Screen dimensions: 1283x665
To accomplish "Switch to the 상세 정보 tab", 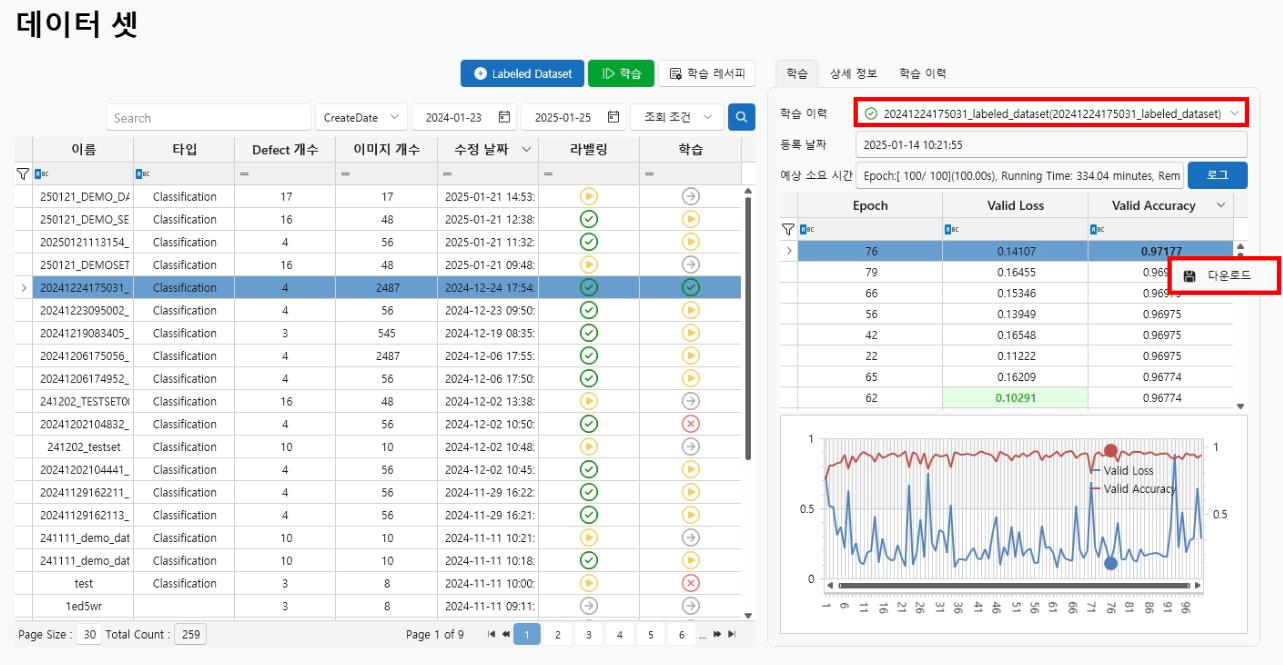I will 853,74.
